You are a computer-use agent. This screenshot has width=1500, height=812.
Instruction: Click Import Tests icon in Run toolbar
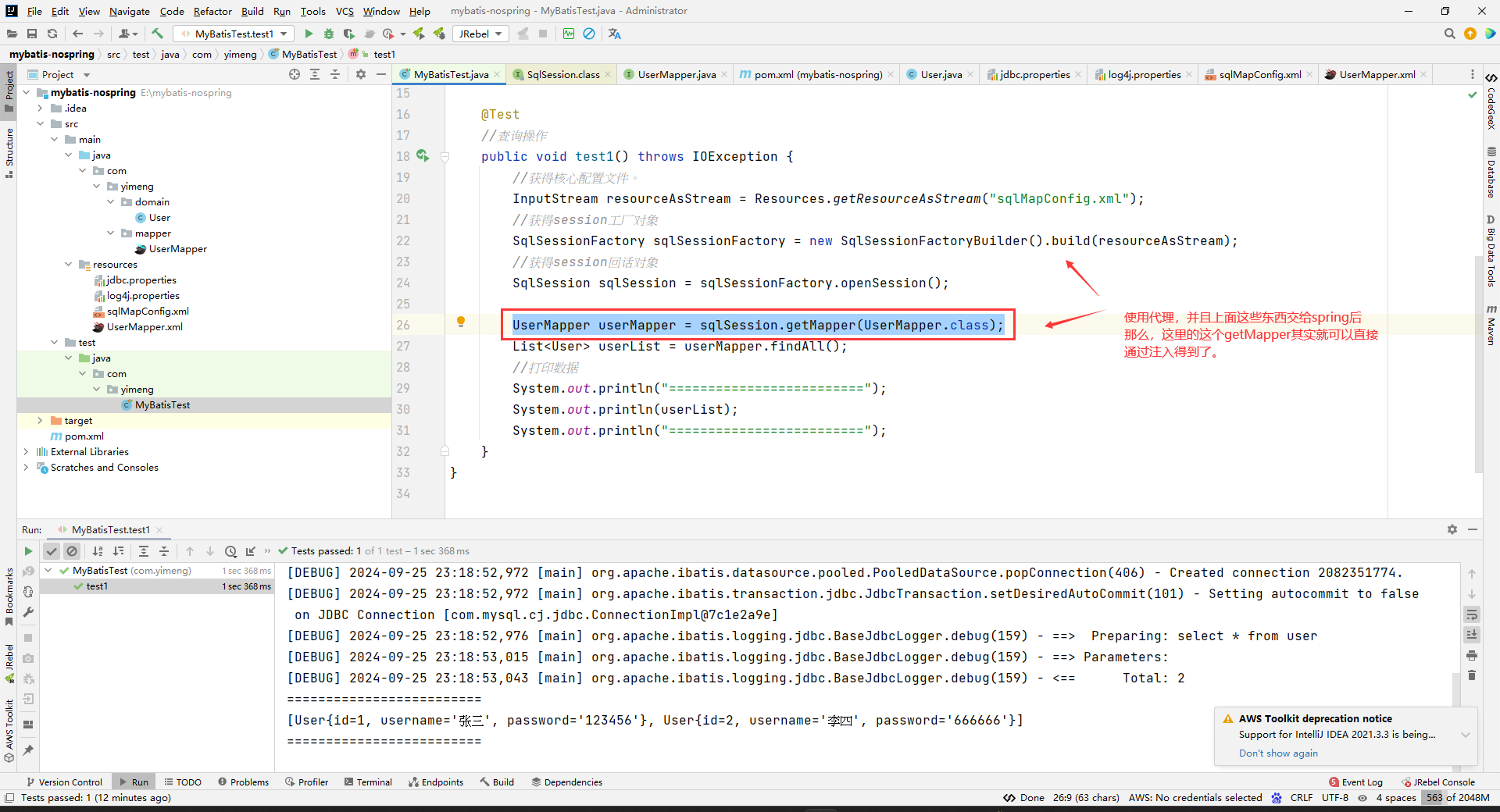click(251, 551)
